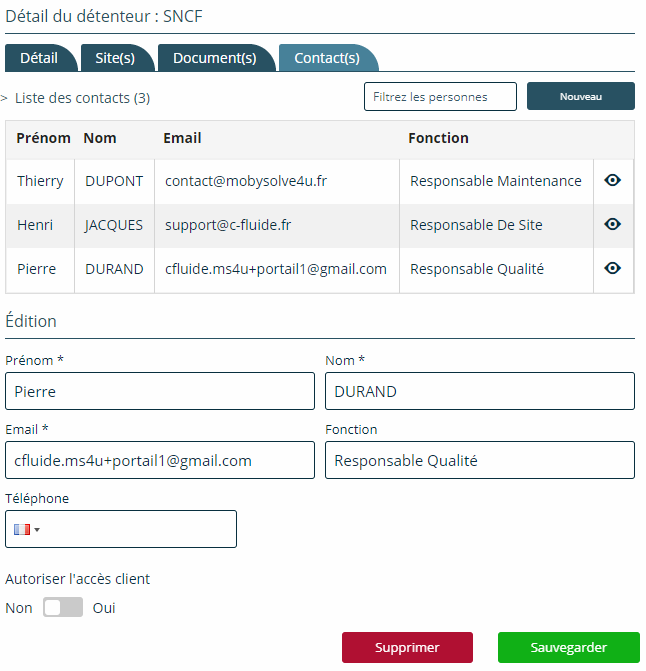Select the French flag phone country icon
This screenshot has height=671, width=646.
[x=22, y=530]
